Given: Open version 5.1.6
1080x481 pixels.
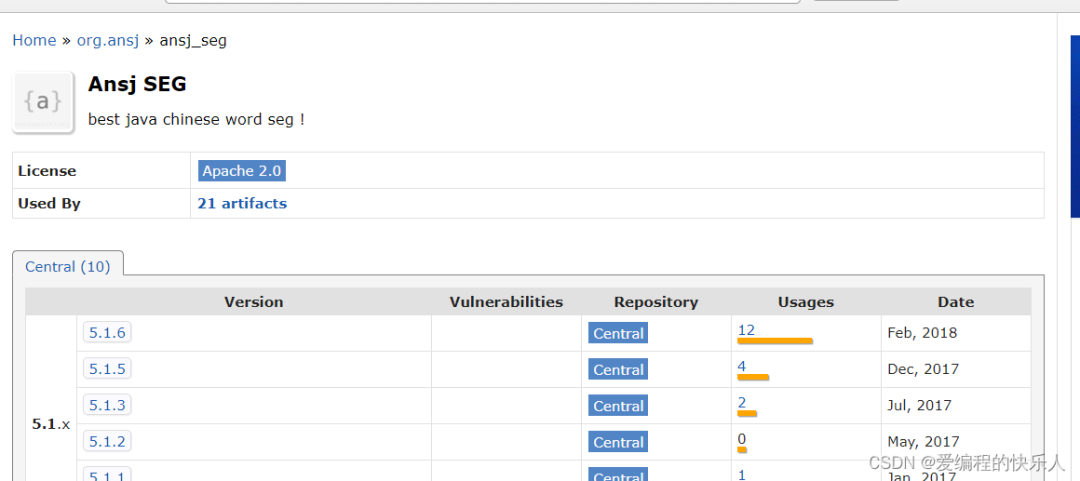Looking at the screenshot, I should tap(107, 333).
